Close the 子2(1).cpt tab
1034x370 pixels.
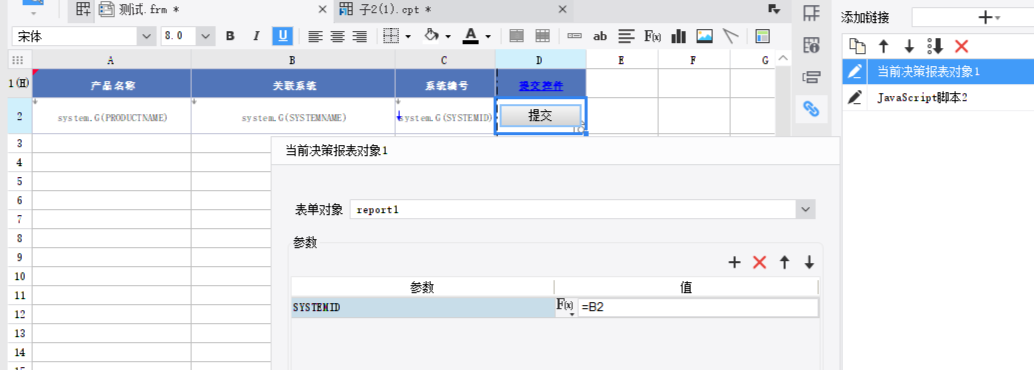pos(563,9)
